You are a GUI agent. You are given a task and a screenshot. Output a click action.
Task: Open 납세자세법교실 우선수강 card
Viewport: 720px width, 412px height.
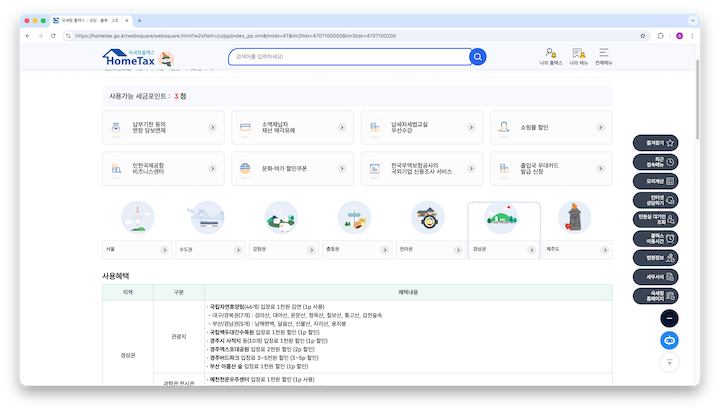[x=422, y=127]
